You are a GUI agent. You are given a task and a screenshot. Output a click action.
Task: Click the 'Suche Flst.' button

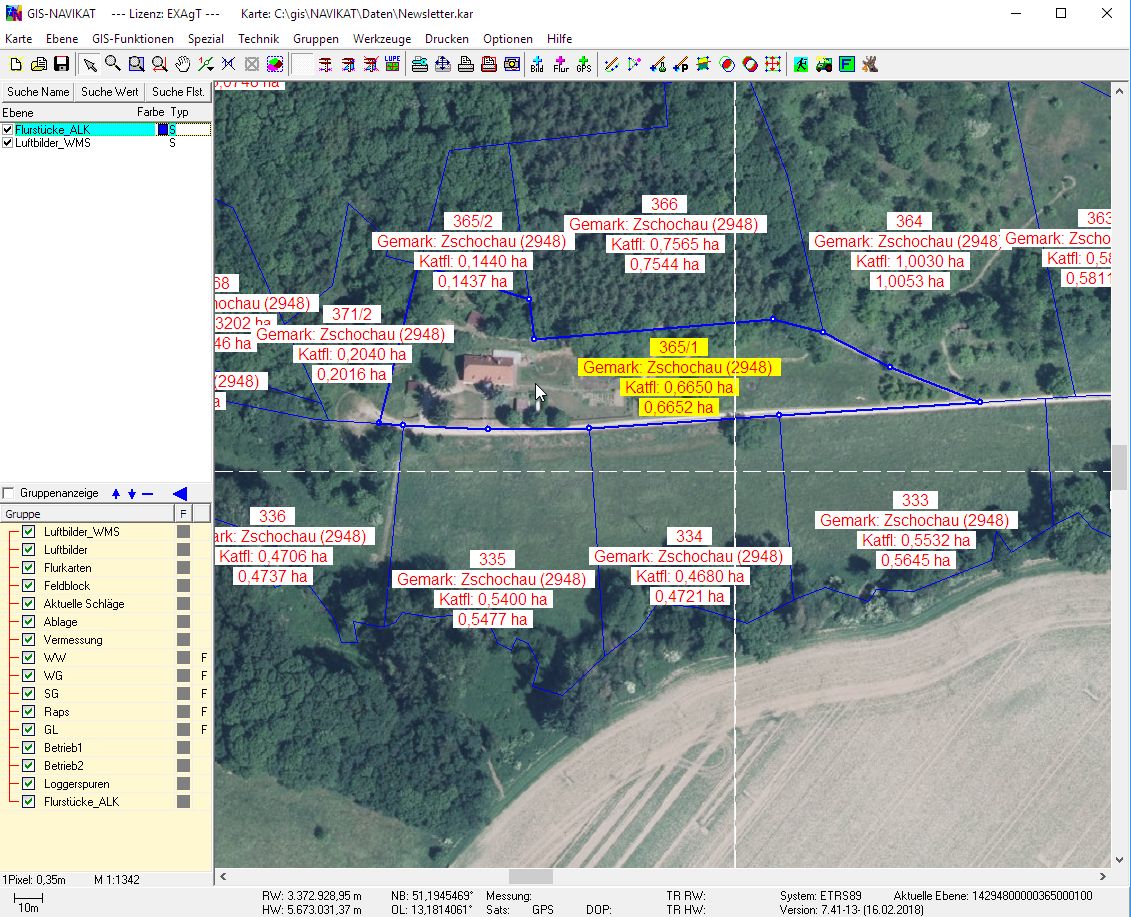coord(178,92)
